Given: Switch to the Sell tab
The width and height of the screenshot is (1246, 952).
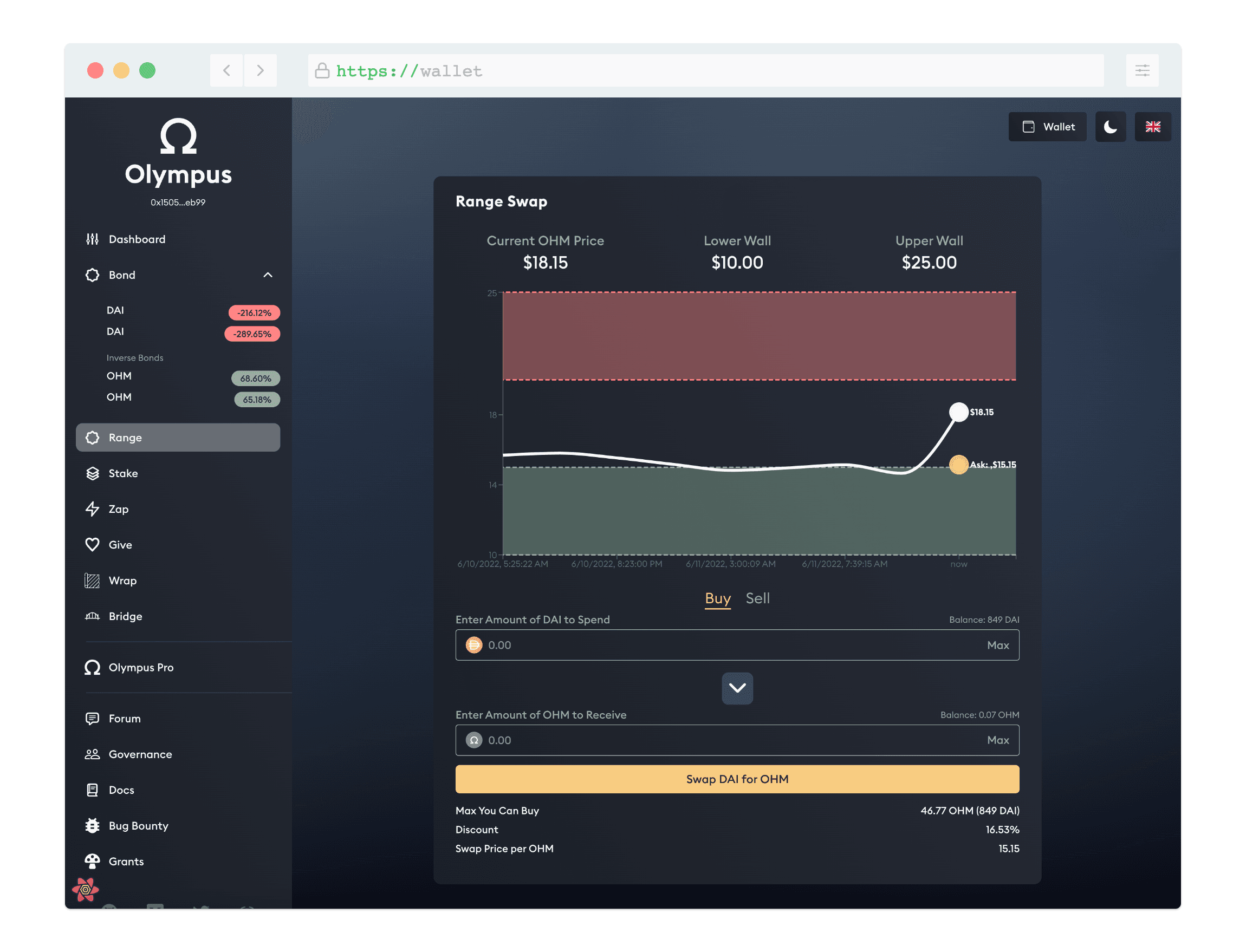Looking at the screenshot, I should point(757,598).
